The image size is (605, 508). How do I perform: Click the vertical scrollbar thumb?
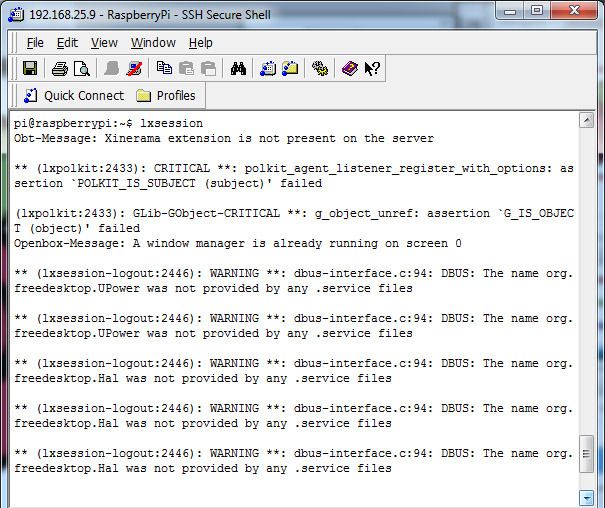(x=586, y=454)
